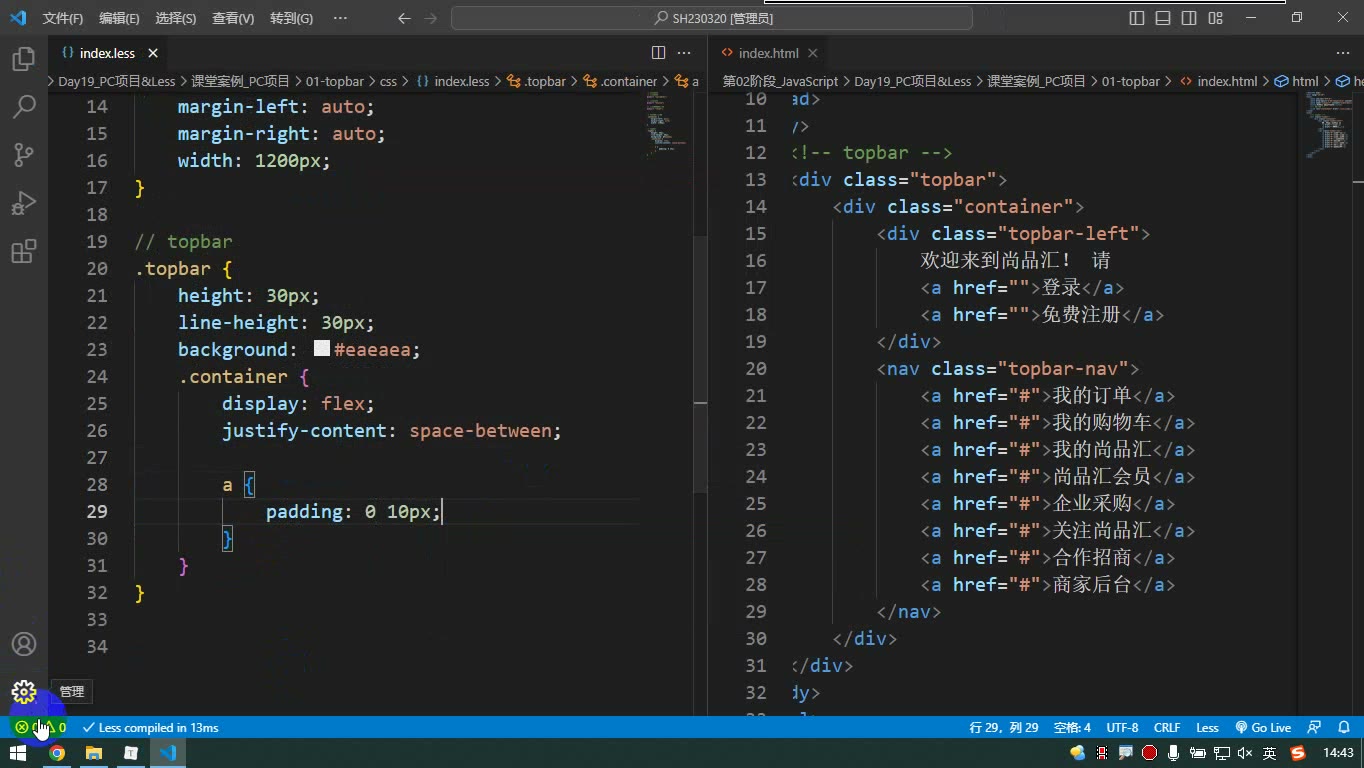Image resolution: width=1364 pixels, height=768 pixels.
Task: Open the Run and Debug view
Action: coord(24,203)
